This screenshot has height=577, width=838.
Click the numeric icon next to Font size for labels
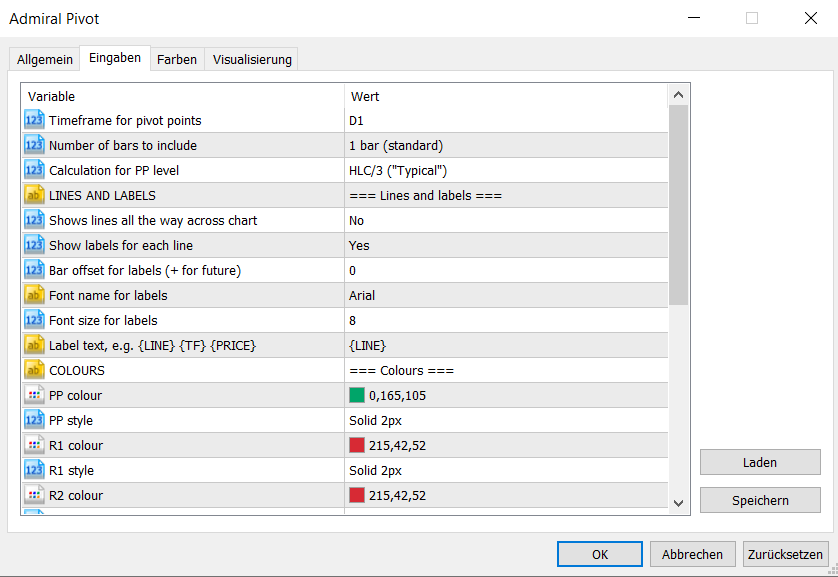(34, 320)
